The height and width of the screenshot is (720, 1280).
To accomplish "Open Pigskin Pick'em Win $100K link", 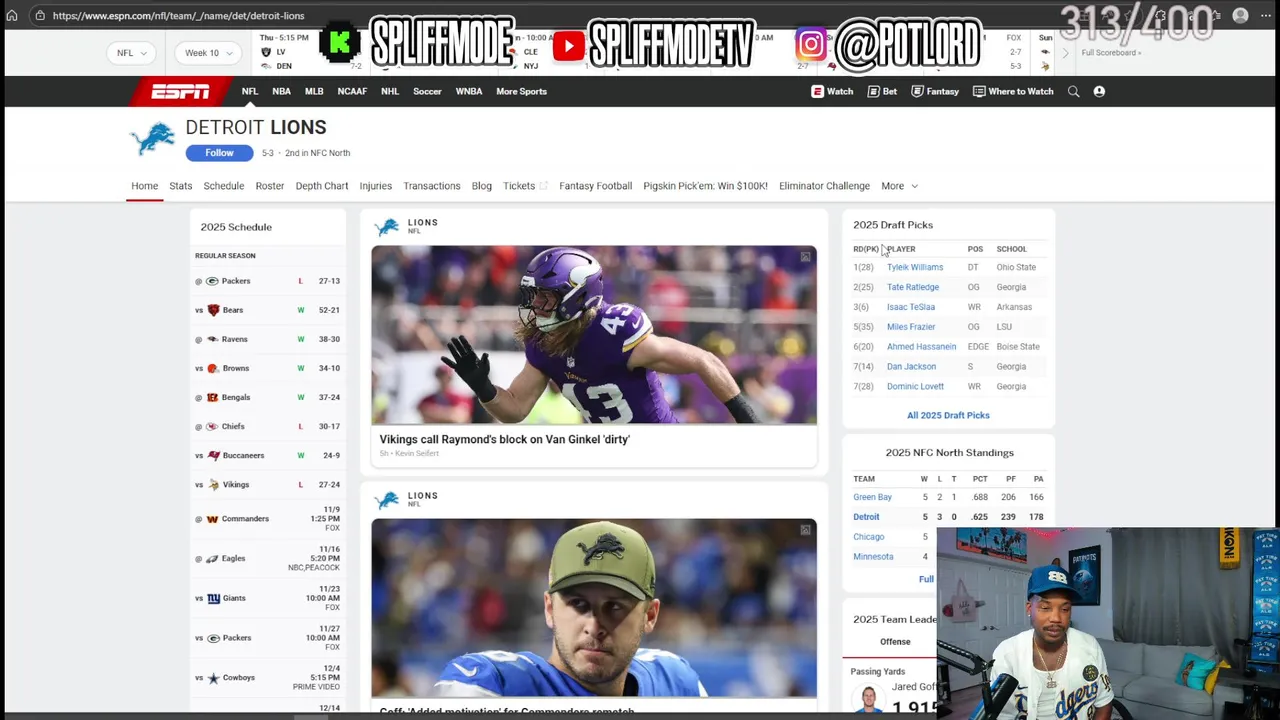I will pos(706,186).
